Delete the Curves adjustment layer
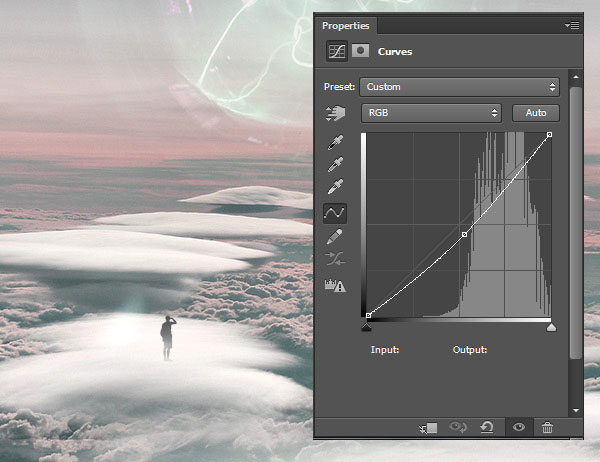The height and width of the screenshot is (462, 600). [x=547, y=427]
